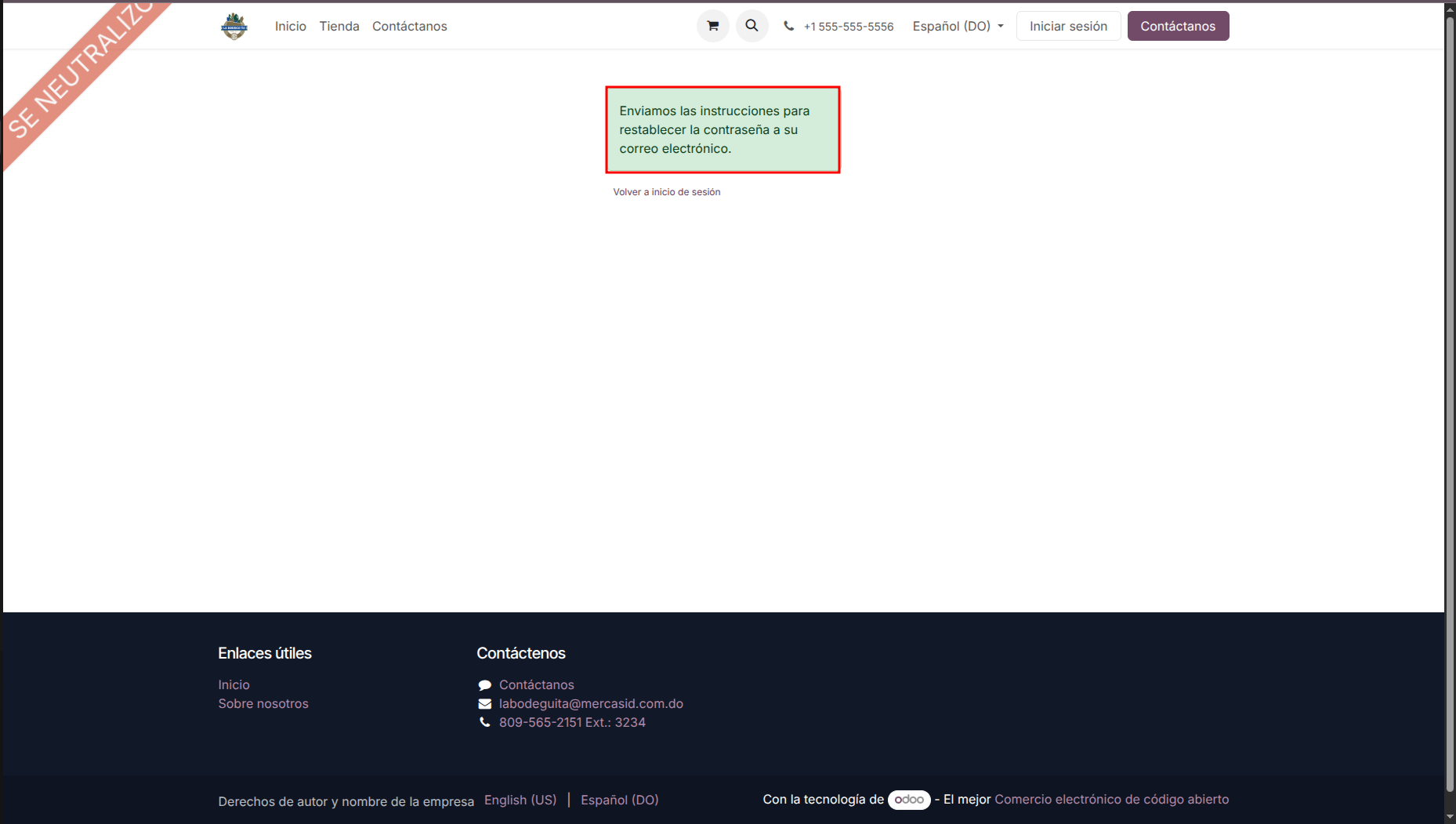This screenshot has height=824, width=1456.
Task: Click the La Bodeguita logo
Action: [234, 26]
